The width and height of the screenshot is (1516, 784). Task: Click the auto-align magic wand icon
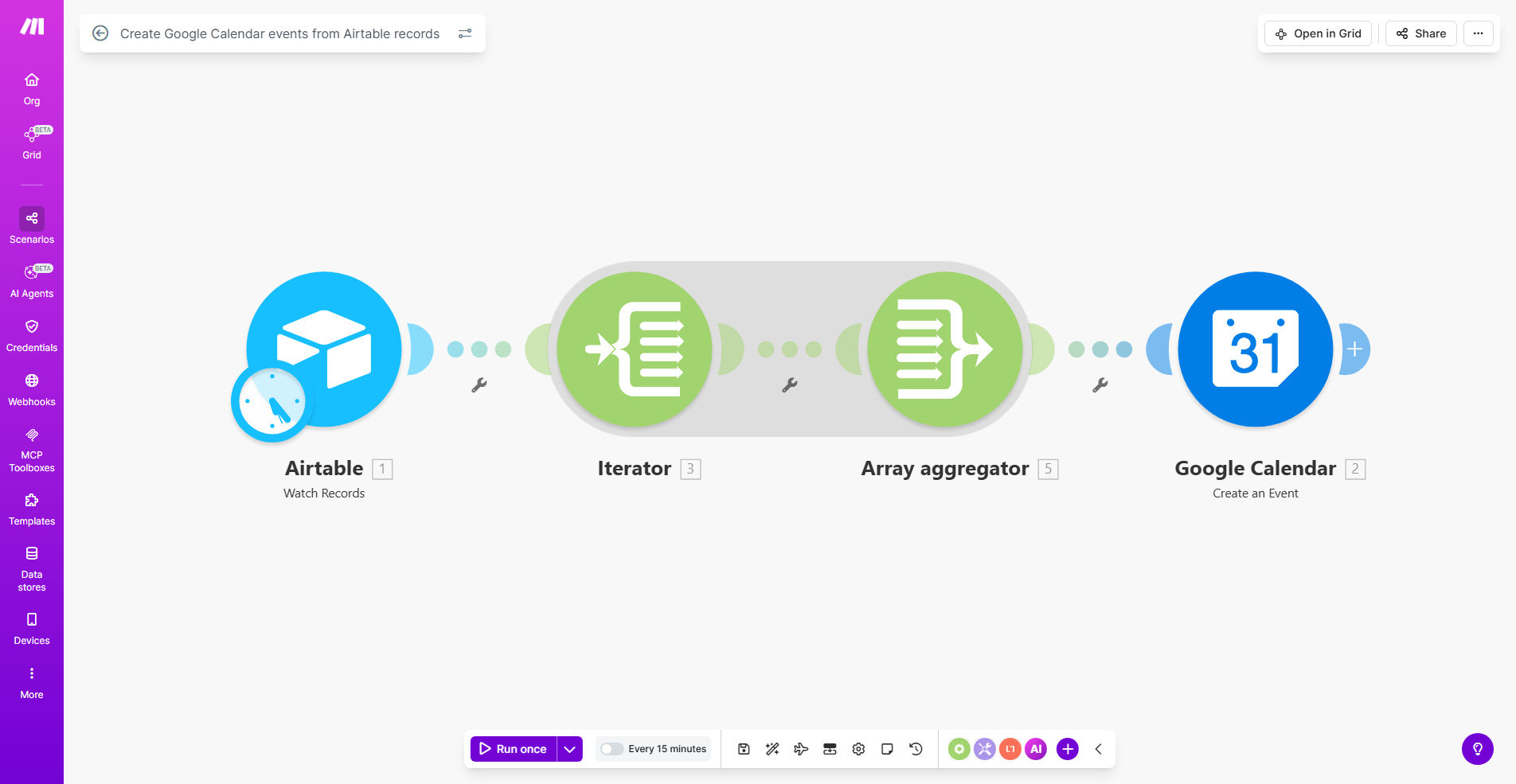pos(772,749)
